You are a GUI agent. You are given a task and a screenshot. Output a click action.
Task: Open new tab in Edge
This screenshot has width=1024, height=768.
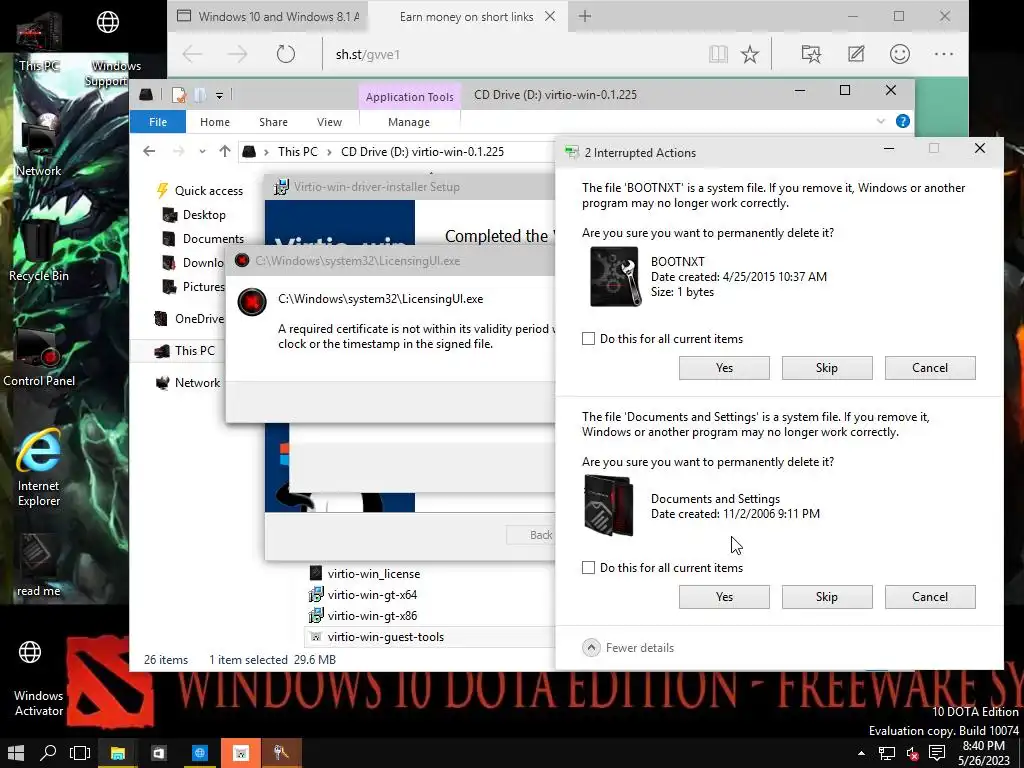point(585,16)
